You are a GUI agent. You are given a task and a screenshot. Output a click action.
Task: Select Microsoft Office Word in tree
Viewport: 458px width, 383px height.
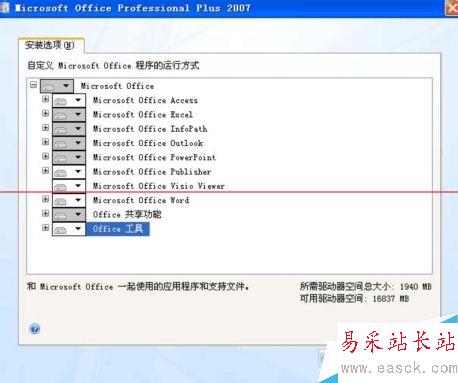pos(141,200)
